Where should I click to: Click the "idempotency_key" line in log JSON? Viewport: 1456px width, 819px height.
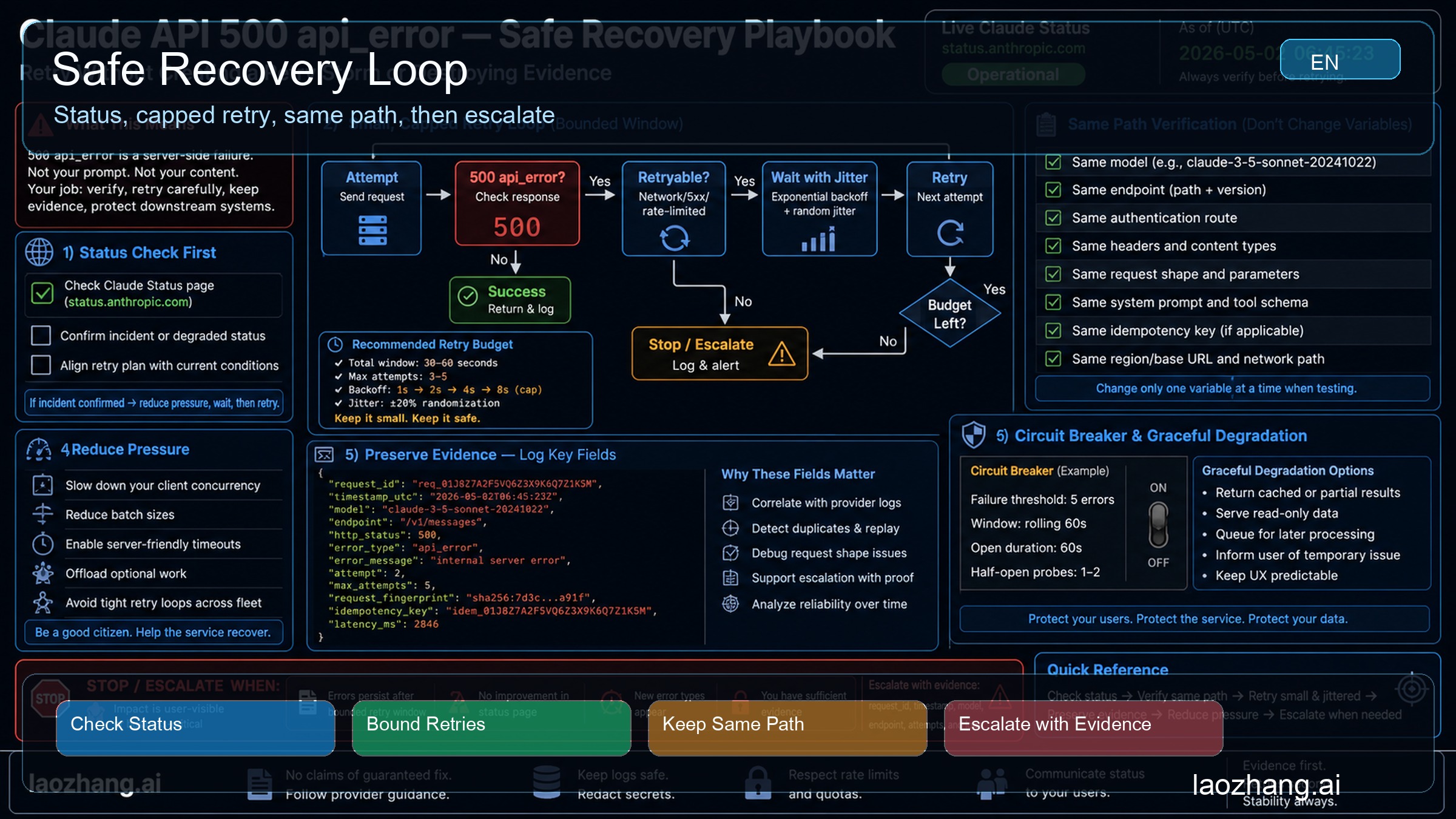pyautogui.click(x=492, y=611)
